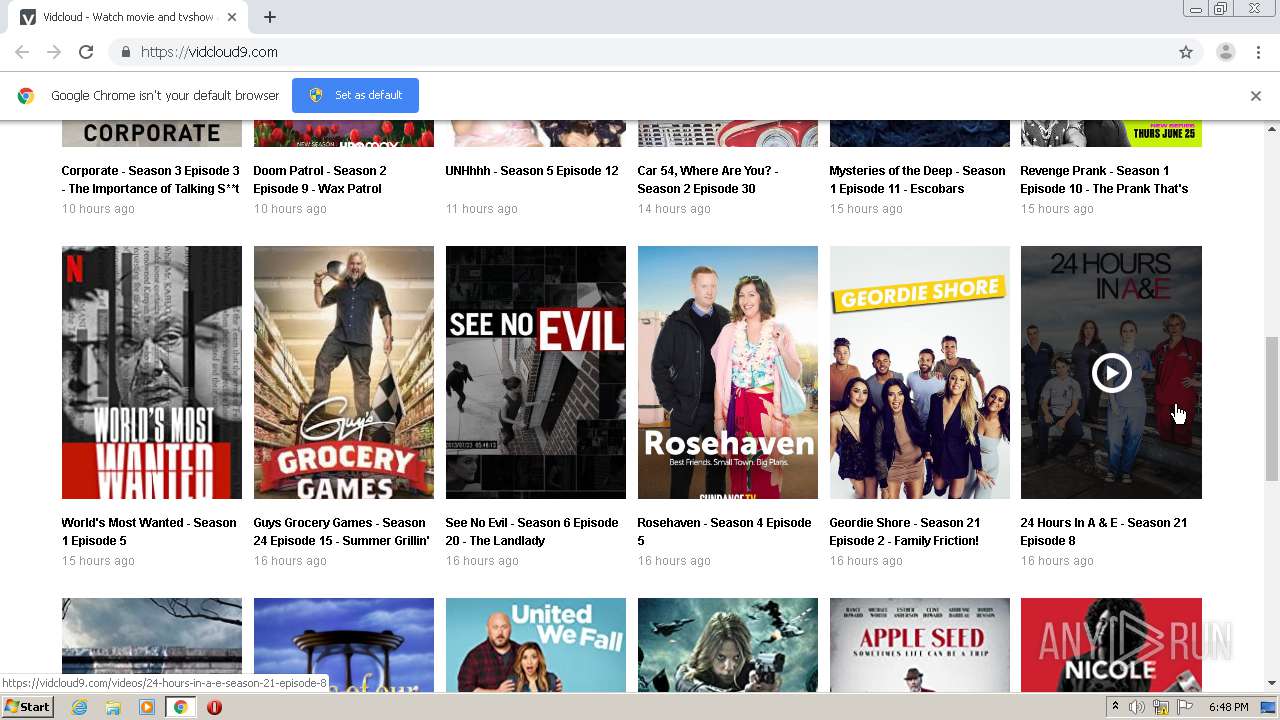Bookmark this page with the star
This screenshot has width=1280, height=720.
[1186, 52]
